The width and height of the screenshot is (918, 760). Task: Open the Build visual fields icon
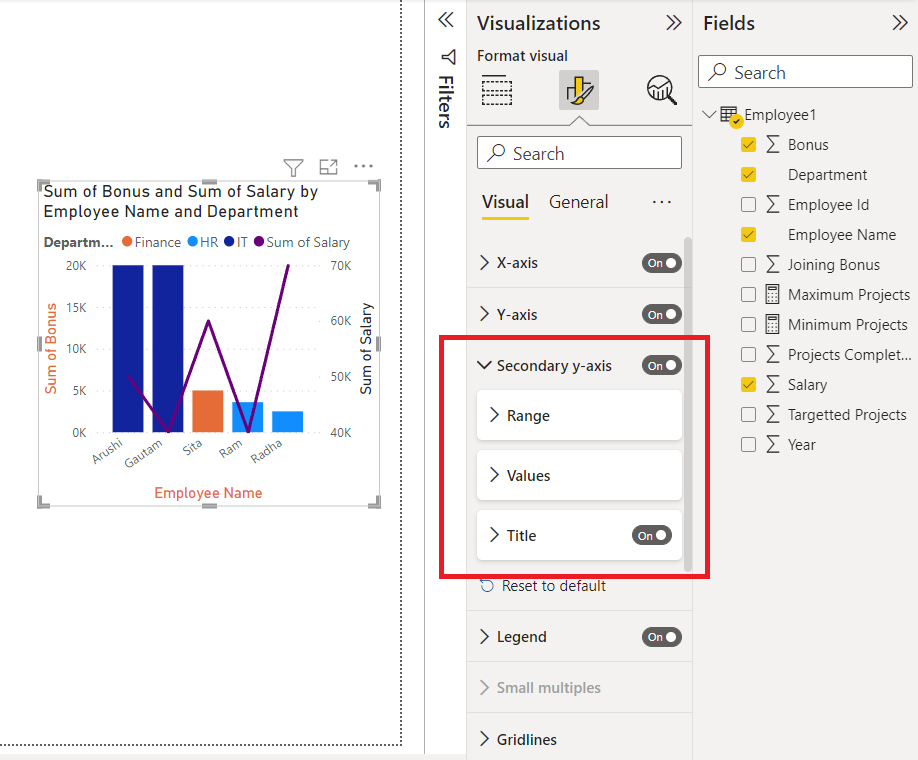496,90
